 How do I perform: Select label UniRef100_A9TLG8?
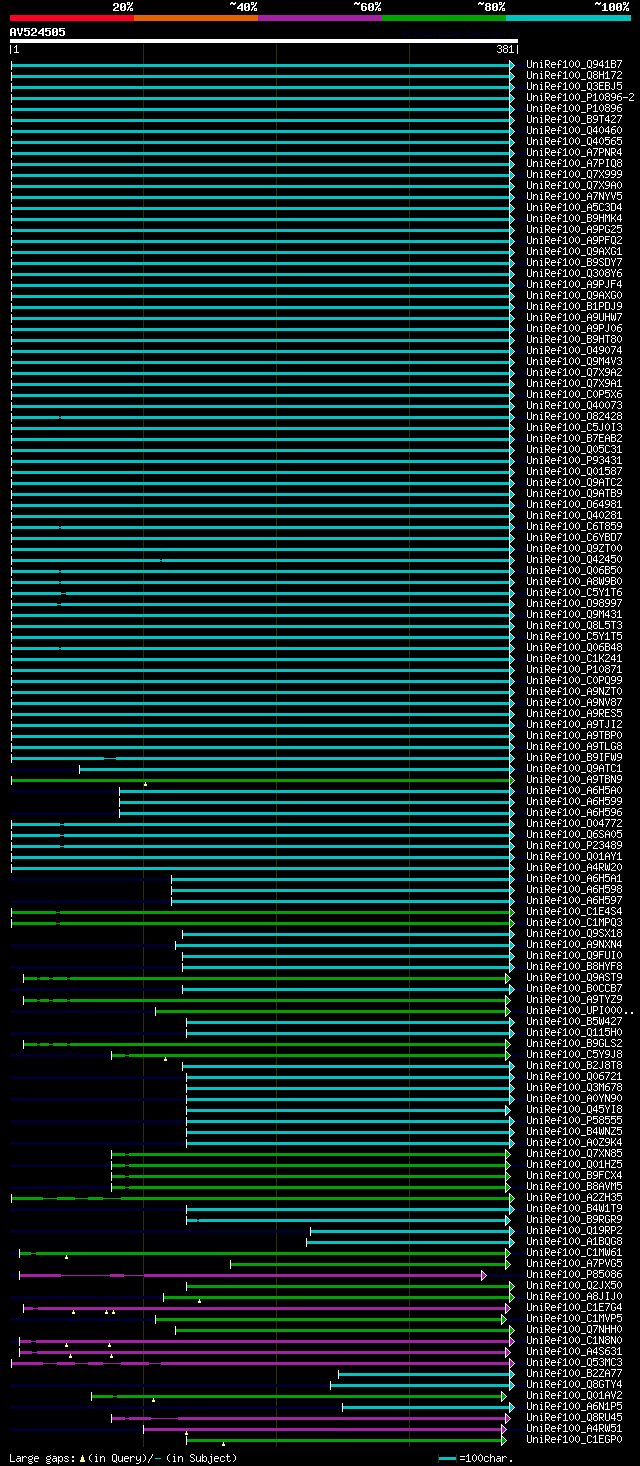pyautogui.click(x=575, y=746)
